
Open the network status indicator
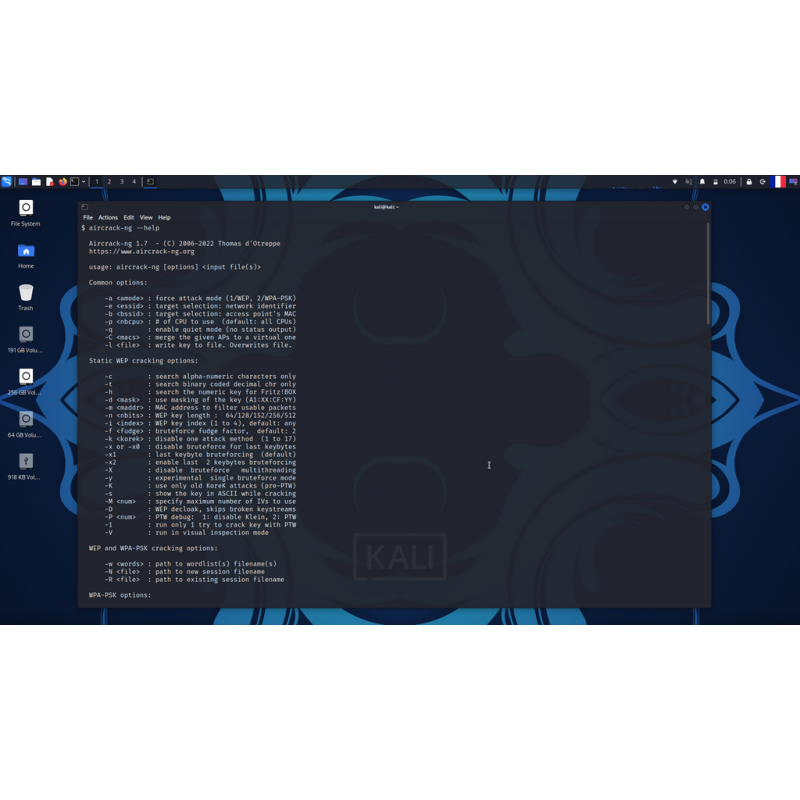point(676,182)
